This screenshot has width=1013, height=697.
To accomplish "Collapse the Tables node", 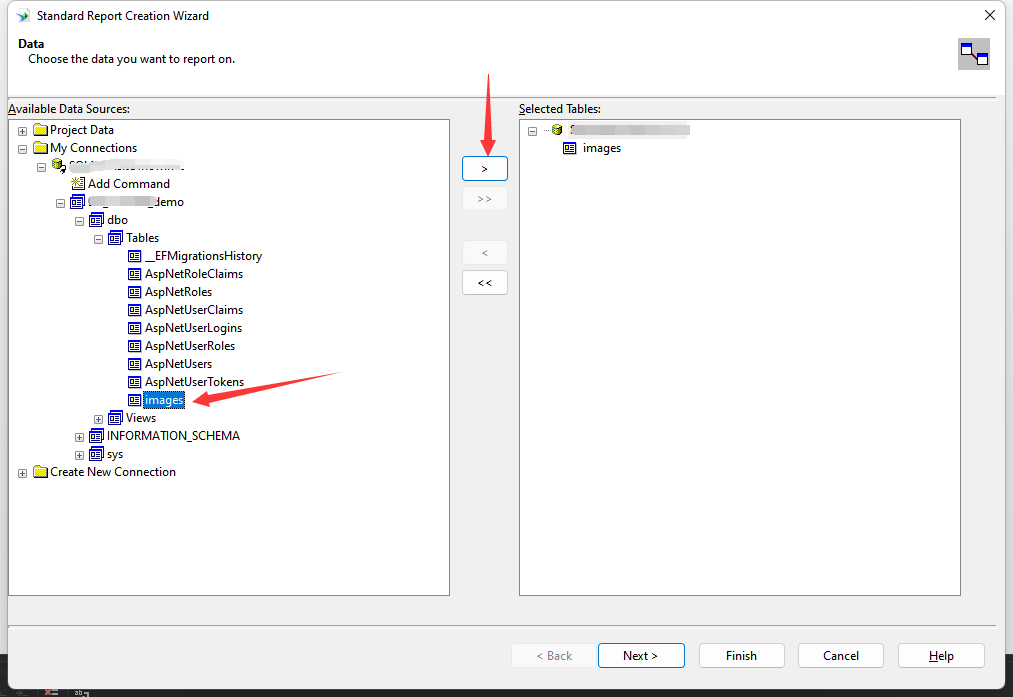I will (98, 237).
